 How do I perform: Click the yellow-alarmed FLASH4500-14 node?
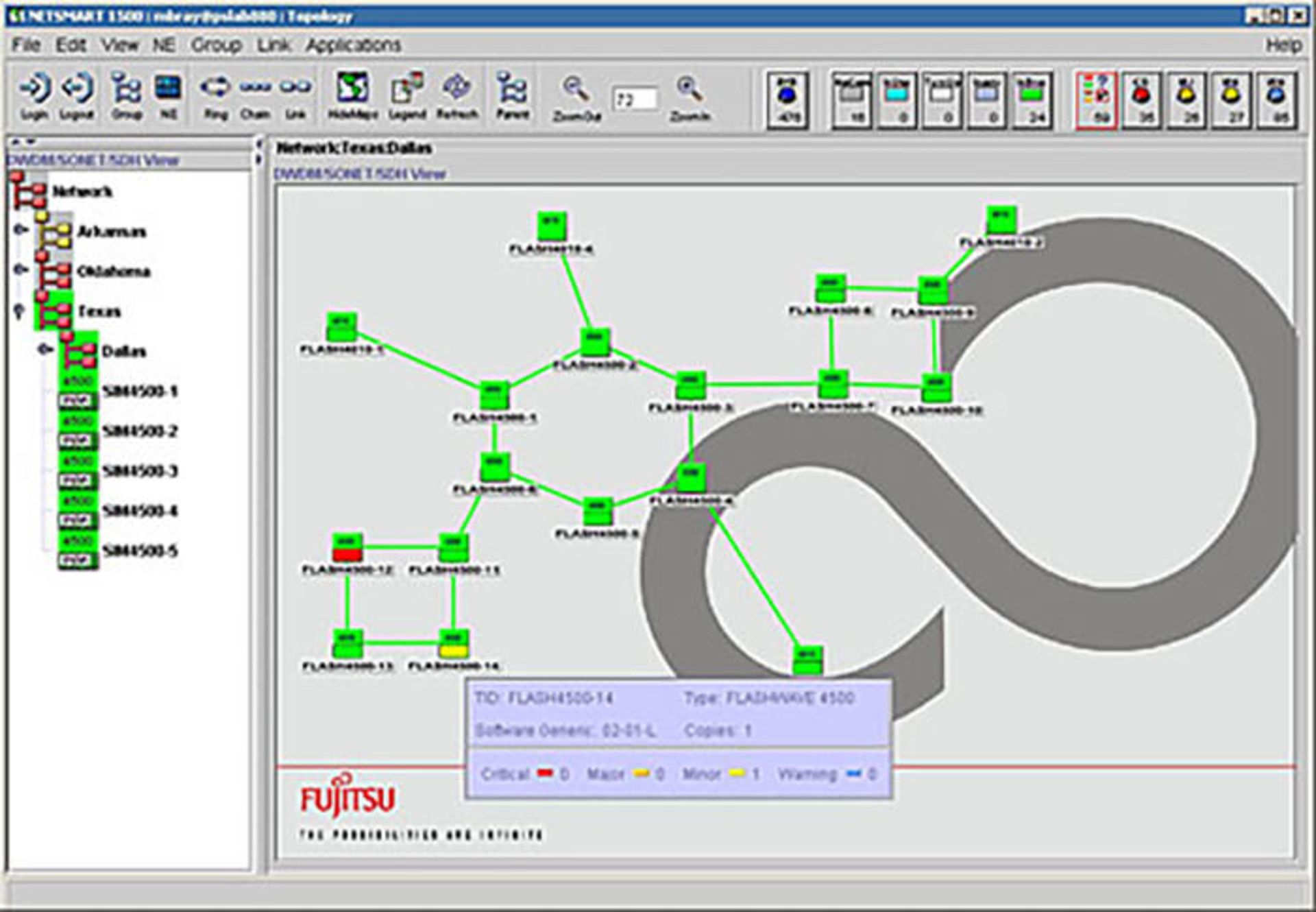[x=453, y=644]
